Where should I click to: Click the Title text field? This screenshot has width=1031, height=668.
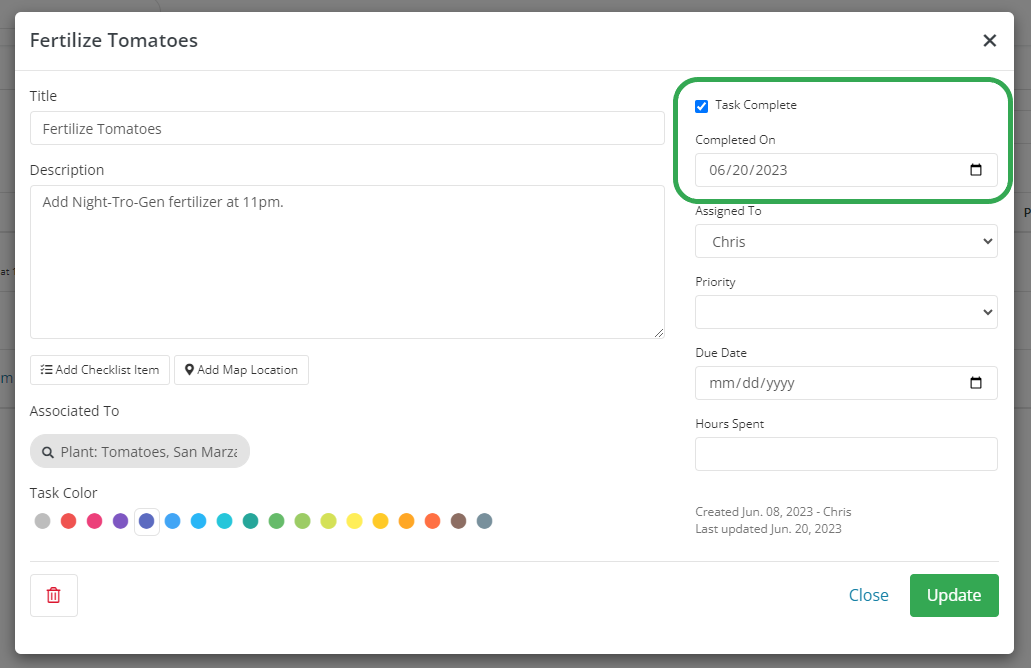point(347,128)
